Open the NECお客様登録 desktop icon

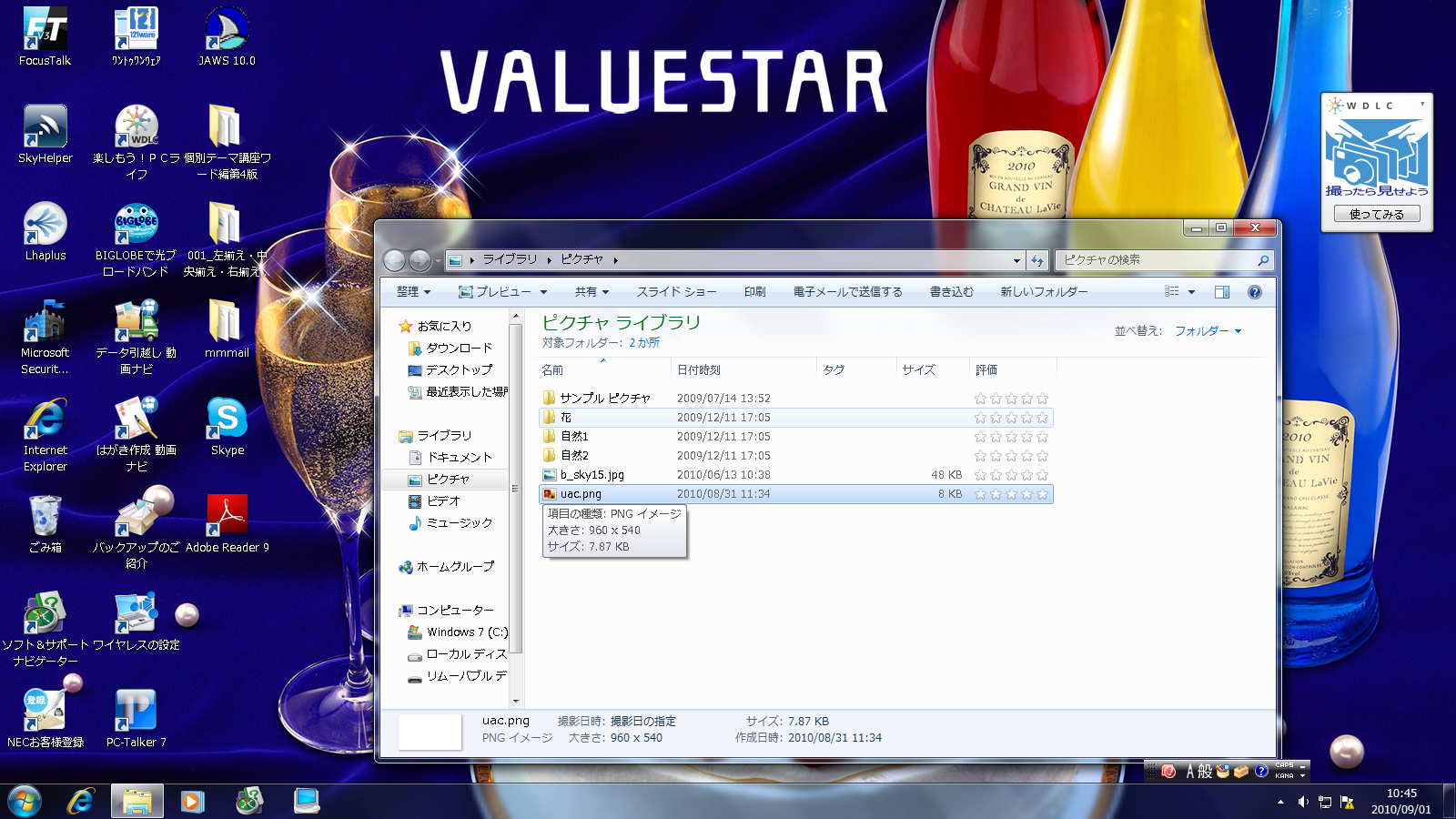45,718
